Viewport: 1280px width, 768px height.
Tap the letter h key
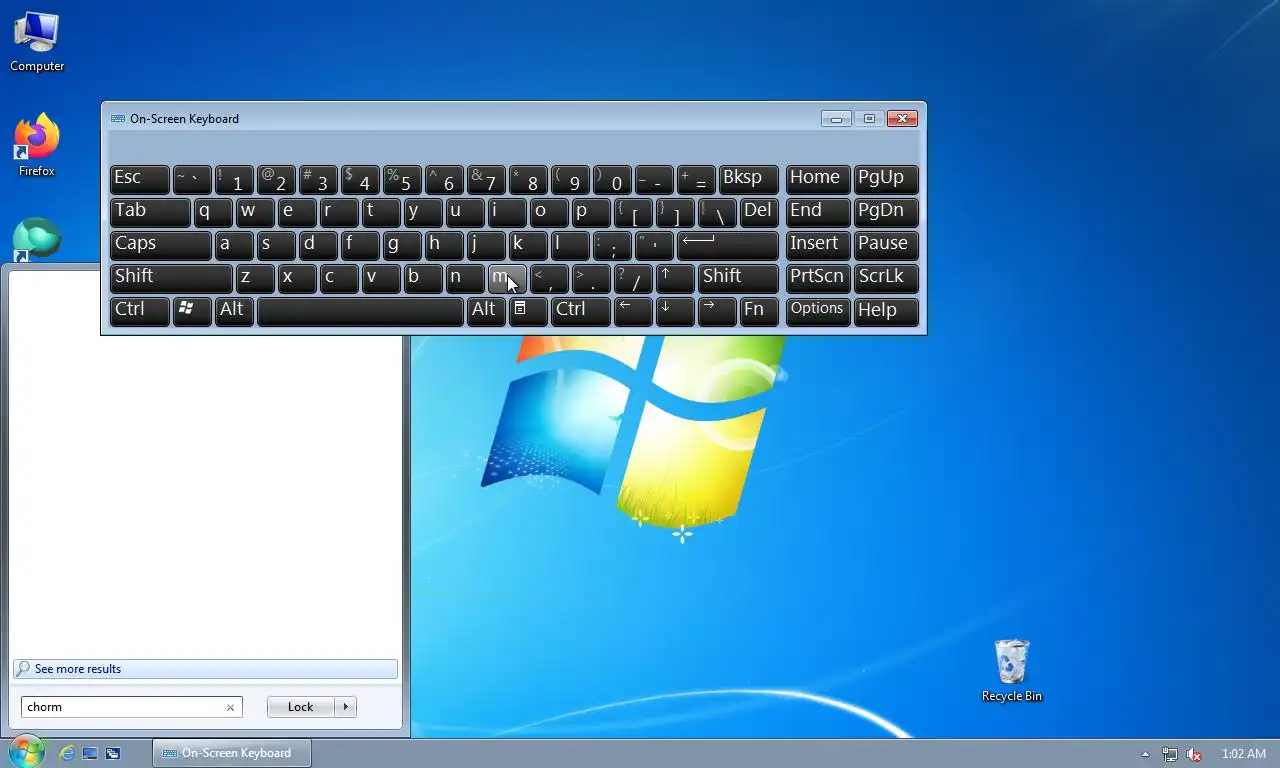444,245
